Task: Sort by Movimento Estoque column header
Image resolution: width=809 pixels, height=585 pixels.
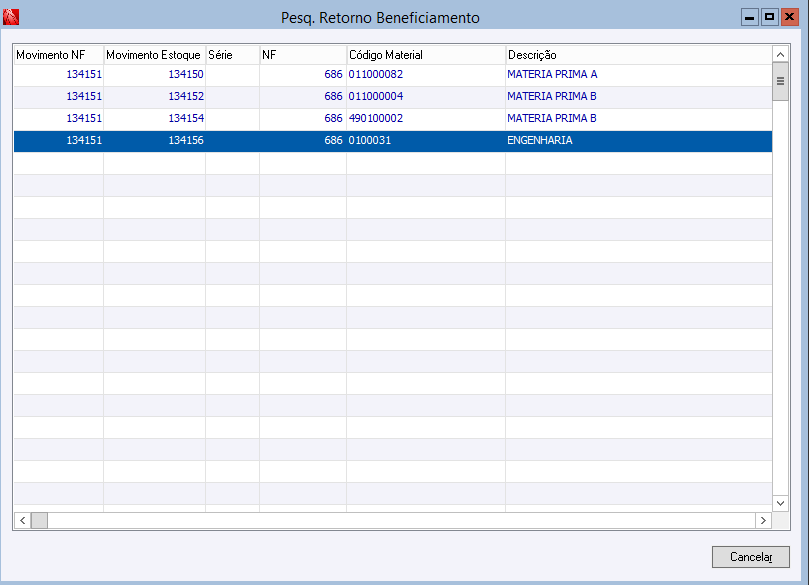Action: click(x=154, y=55)
